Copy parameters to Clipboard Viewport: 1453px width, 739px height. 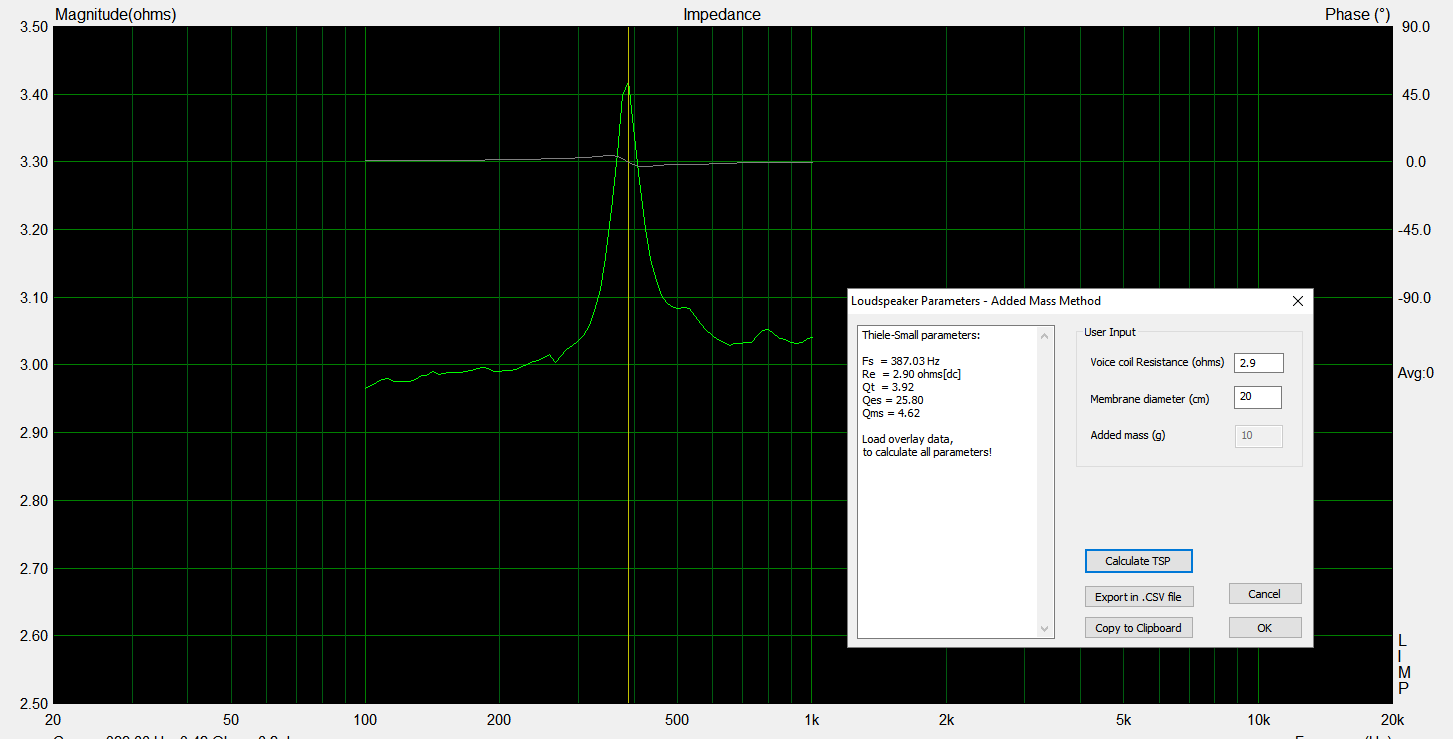click(1138, 628)
